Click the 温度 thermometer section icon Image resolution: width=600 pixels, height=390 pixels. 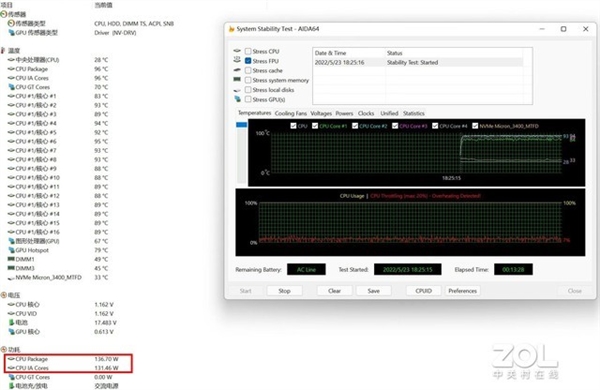click(3, 50)
